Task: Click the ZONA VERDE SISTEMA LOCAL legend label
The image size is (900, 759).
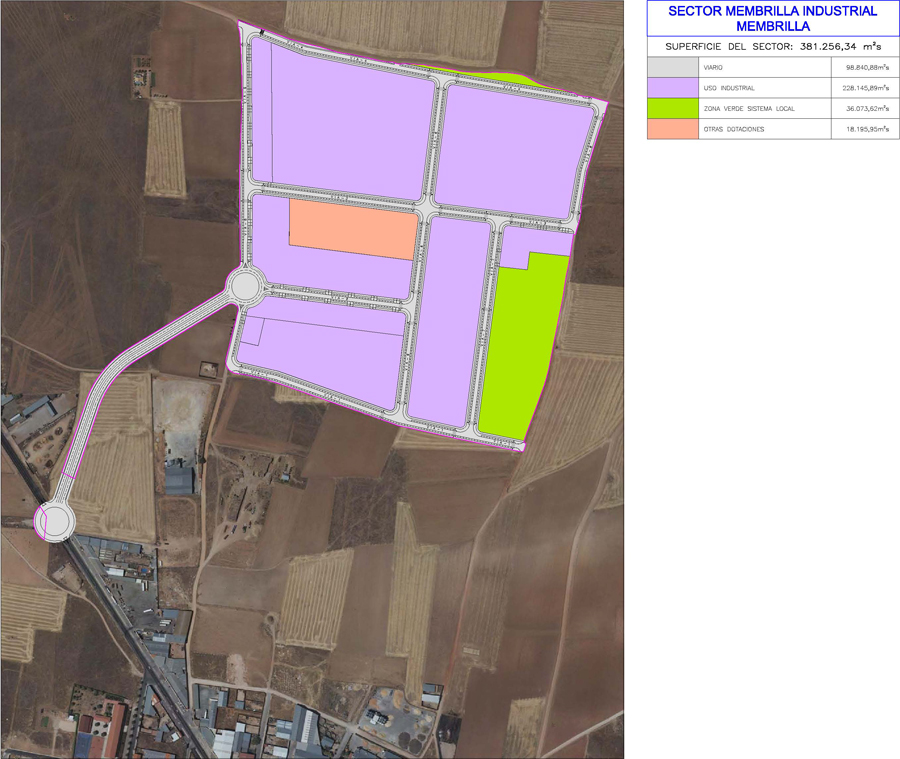Action: tap(749, 108)
